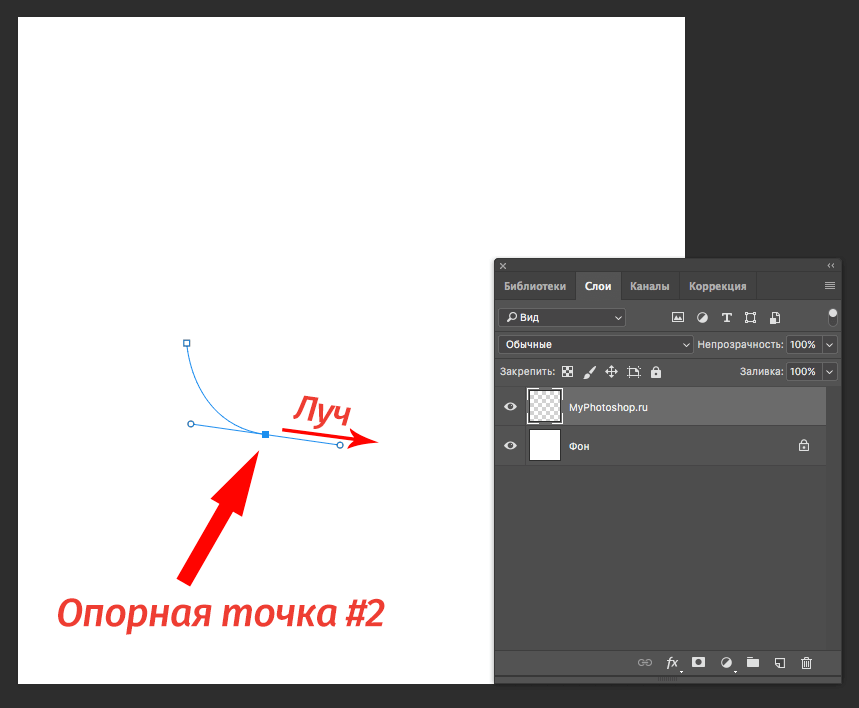Open the Вид filter type dropdown
The height and width of the screenshot is (708, 859).
click(x=562, y=317)
